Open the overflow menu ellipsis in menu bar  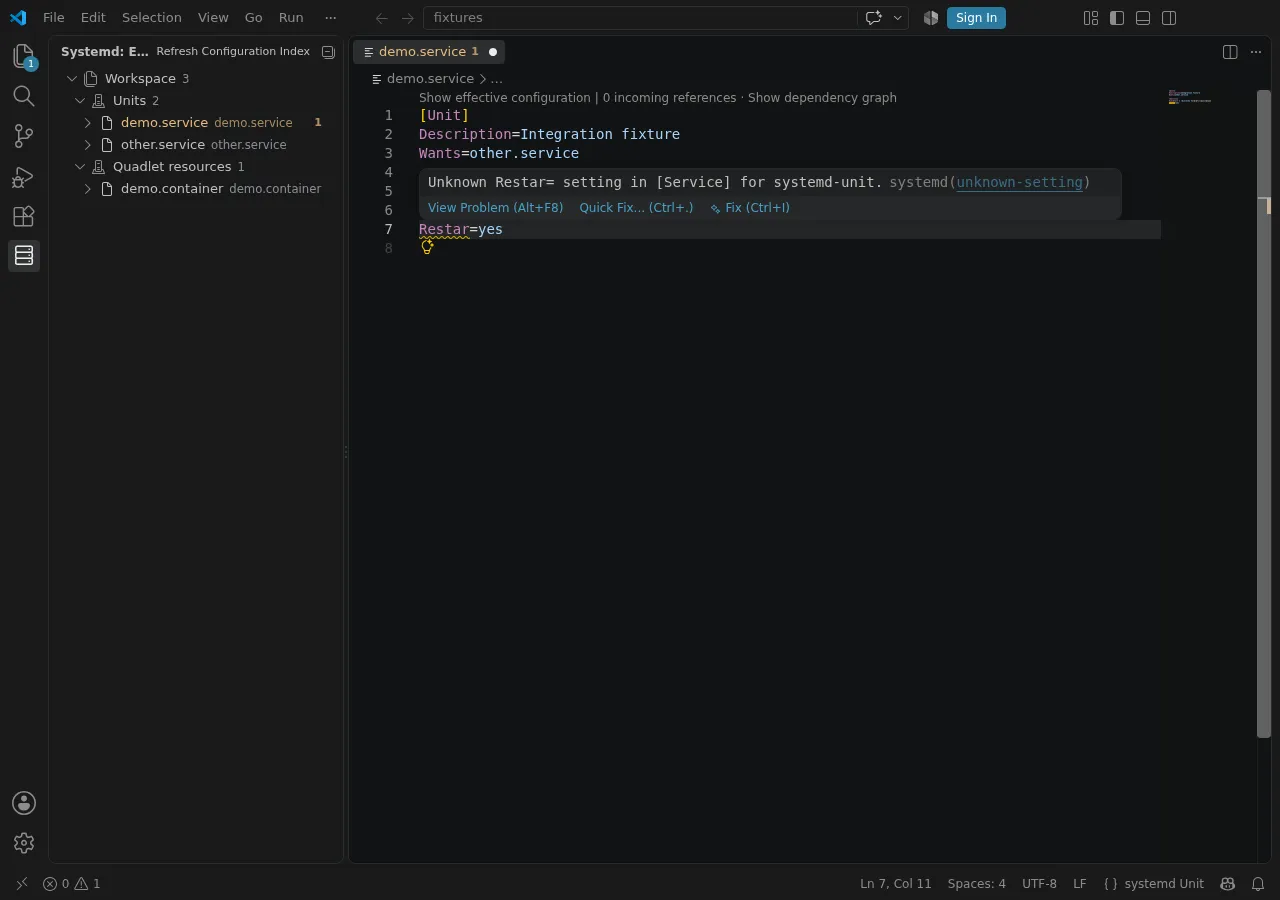[331, 18]
